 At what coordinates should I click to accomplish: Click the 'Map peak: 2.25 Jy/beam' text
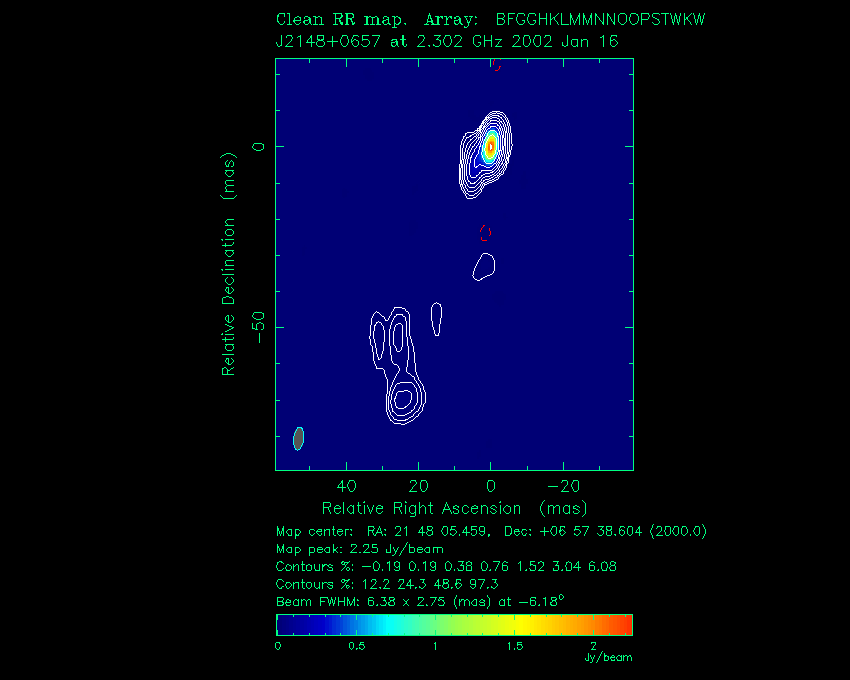click(x=359, y=549)
